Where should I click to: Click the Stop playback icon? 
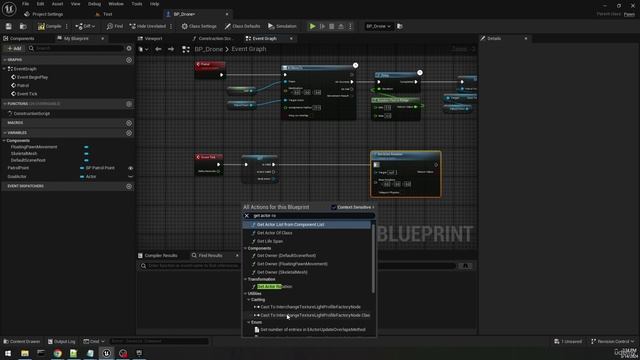[332, 26]
